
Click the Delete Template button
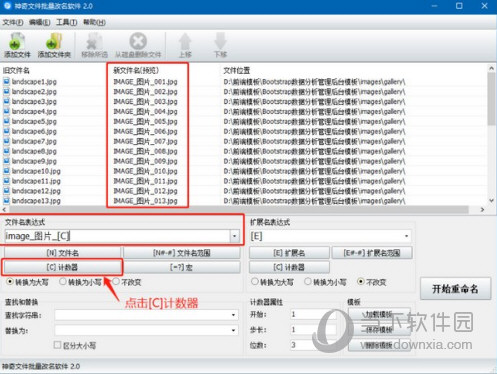click(x=379, y=345)
